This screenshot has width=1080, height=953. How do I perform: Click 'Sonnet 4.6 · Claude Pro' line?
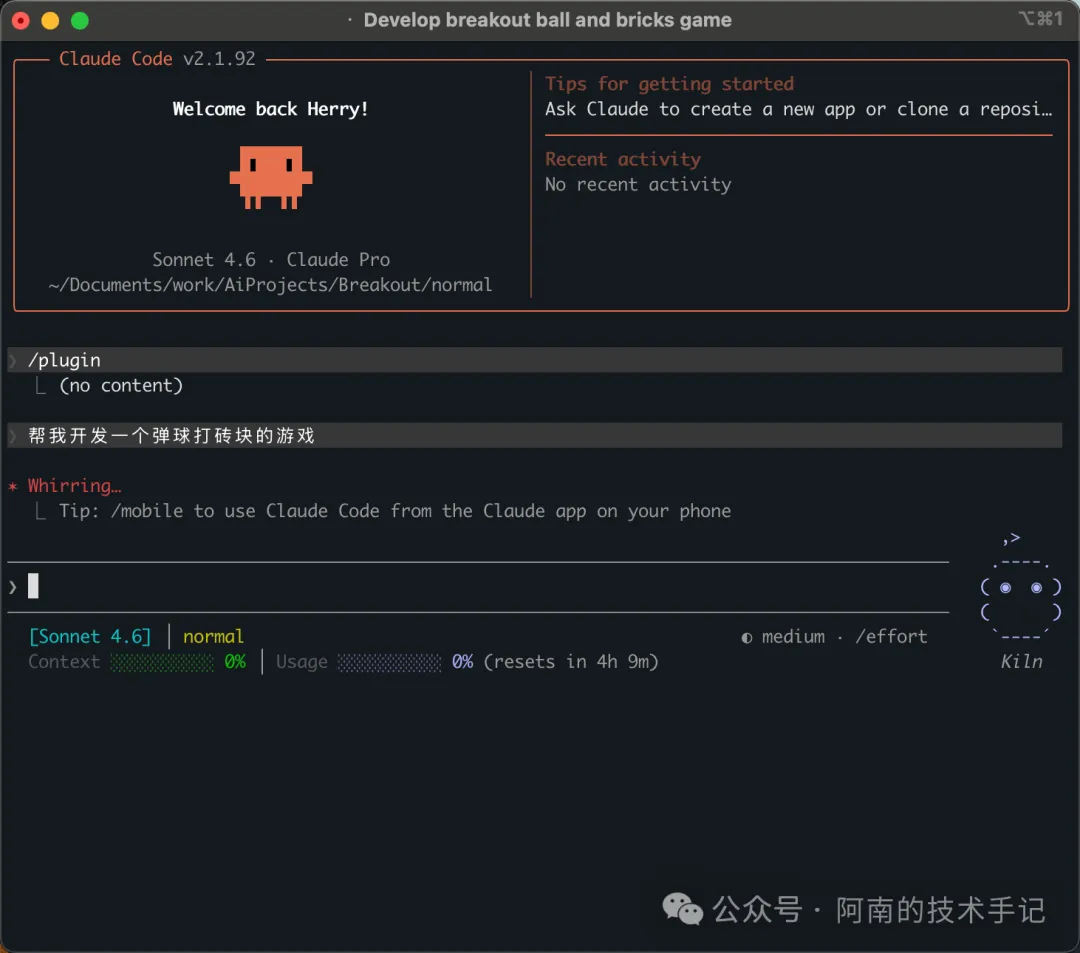(271, 260)
